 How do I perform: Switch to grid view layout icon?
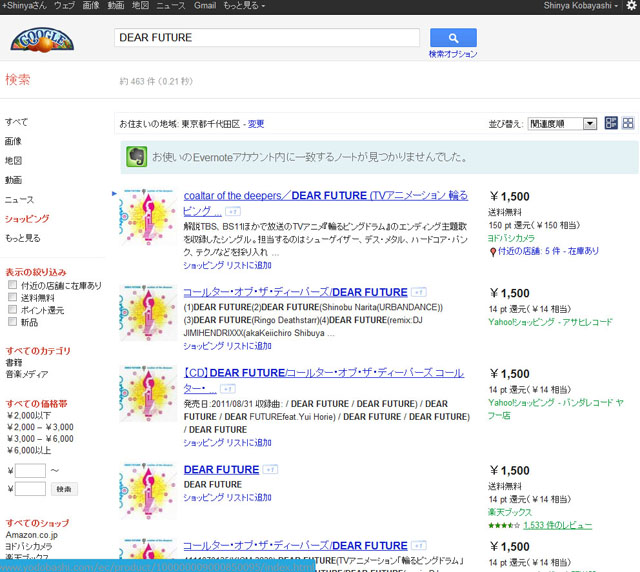click(628, 123)
